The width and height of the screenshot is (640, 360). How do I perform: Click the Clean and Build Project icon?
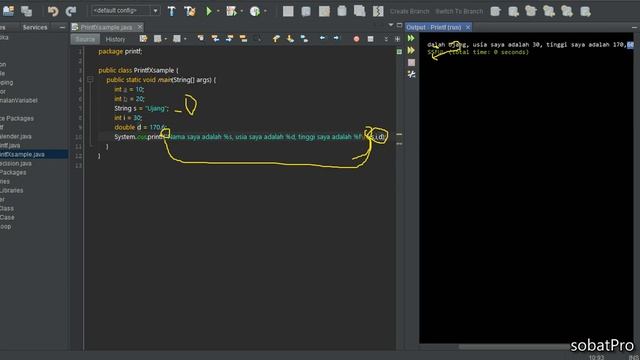pyautogui.click(x=190, y=11)
